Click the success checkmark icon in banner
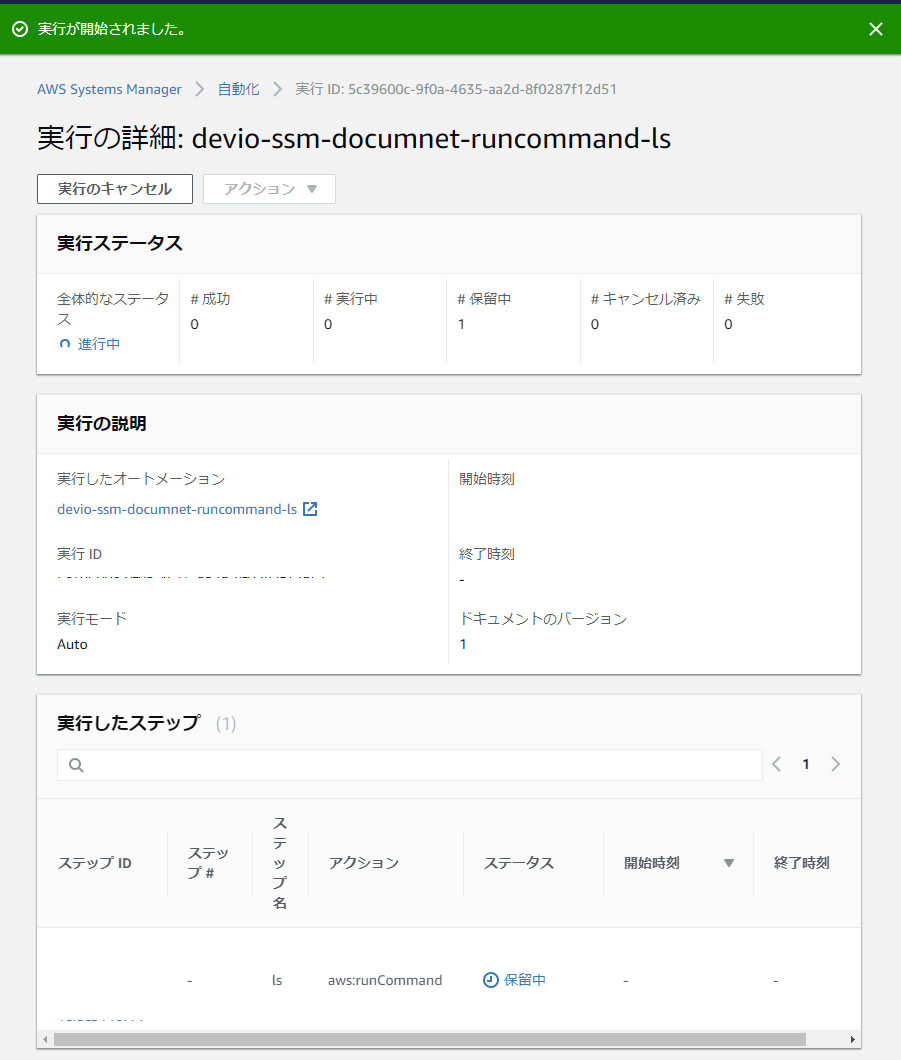 point(20,29)
